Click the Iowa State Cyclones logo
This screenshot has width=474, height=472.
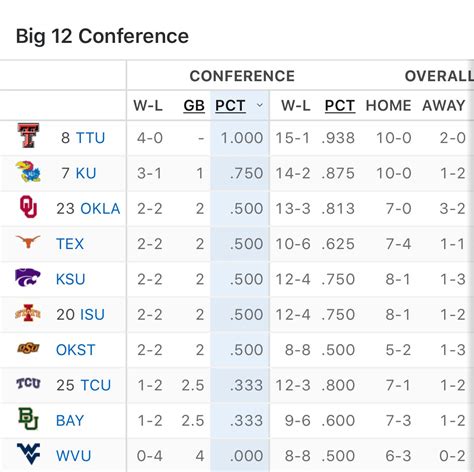point(28,313)
